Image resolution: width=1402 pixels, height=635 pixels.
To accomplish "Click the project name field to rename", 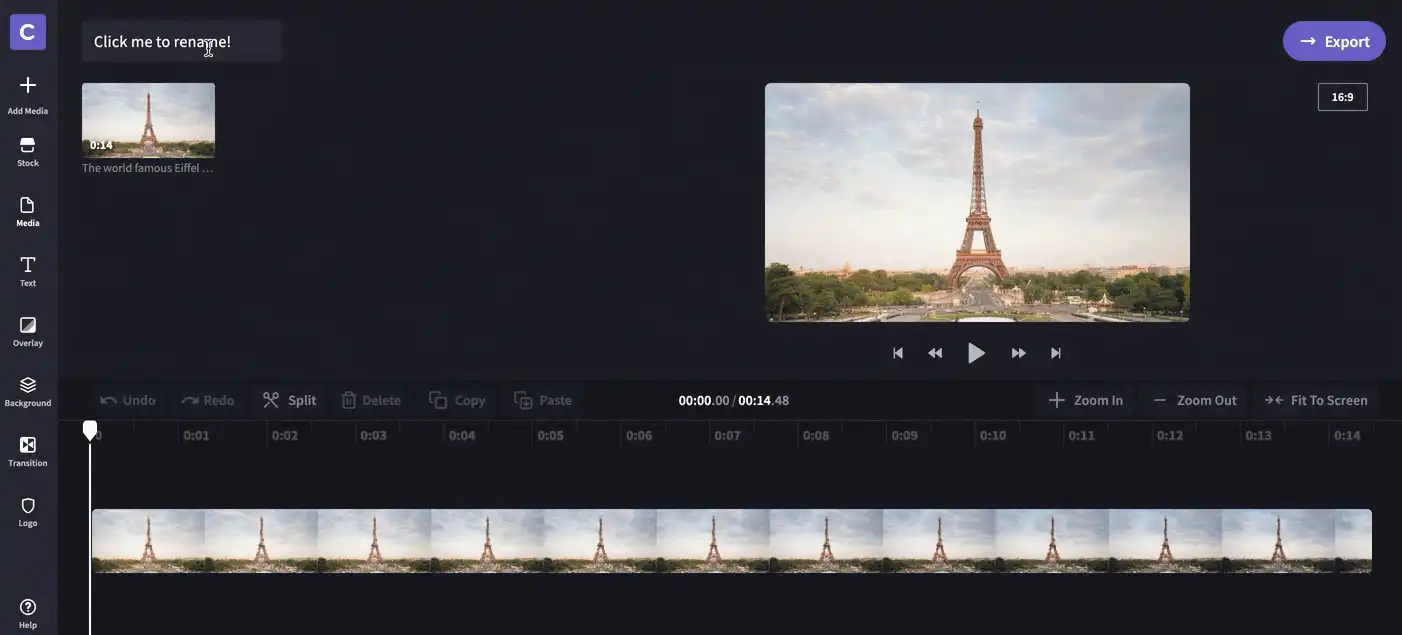I will (x=182, y=41).
